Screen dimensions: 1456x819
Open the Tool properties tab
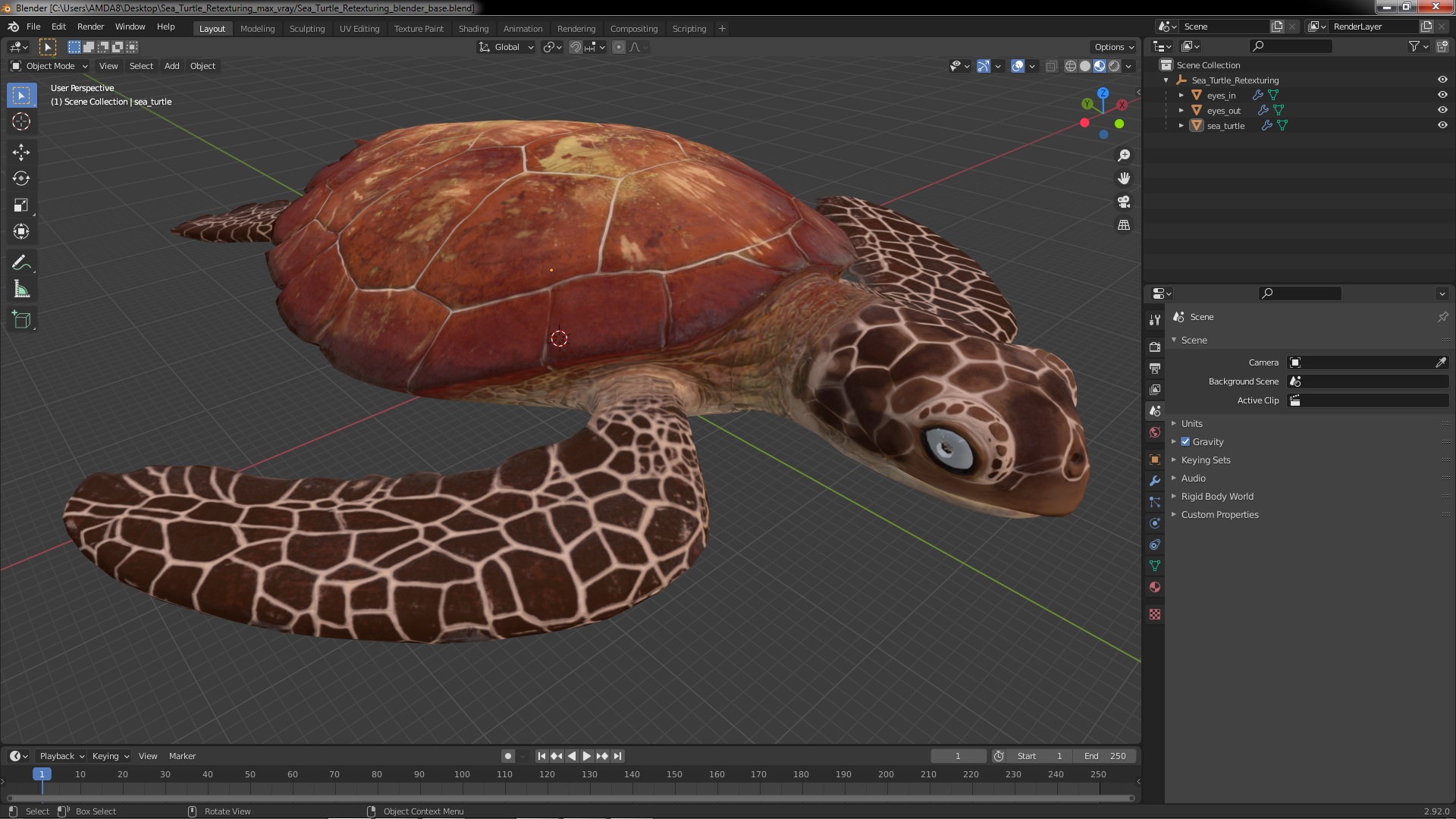pos(1154,320)
